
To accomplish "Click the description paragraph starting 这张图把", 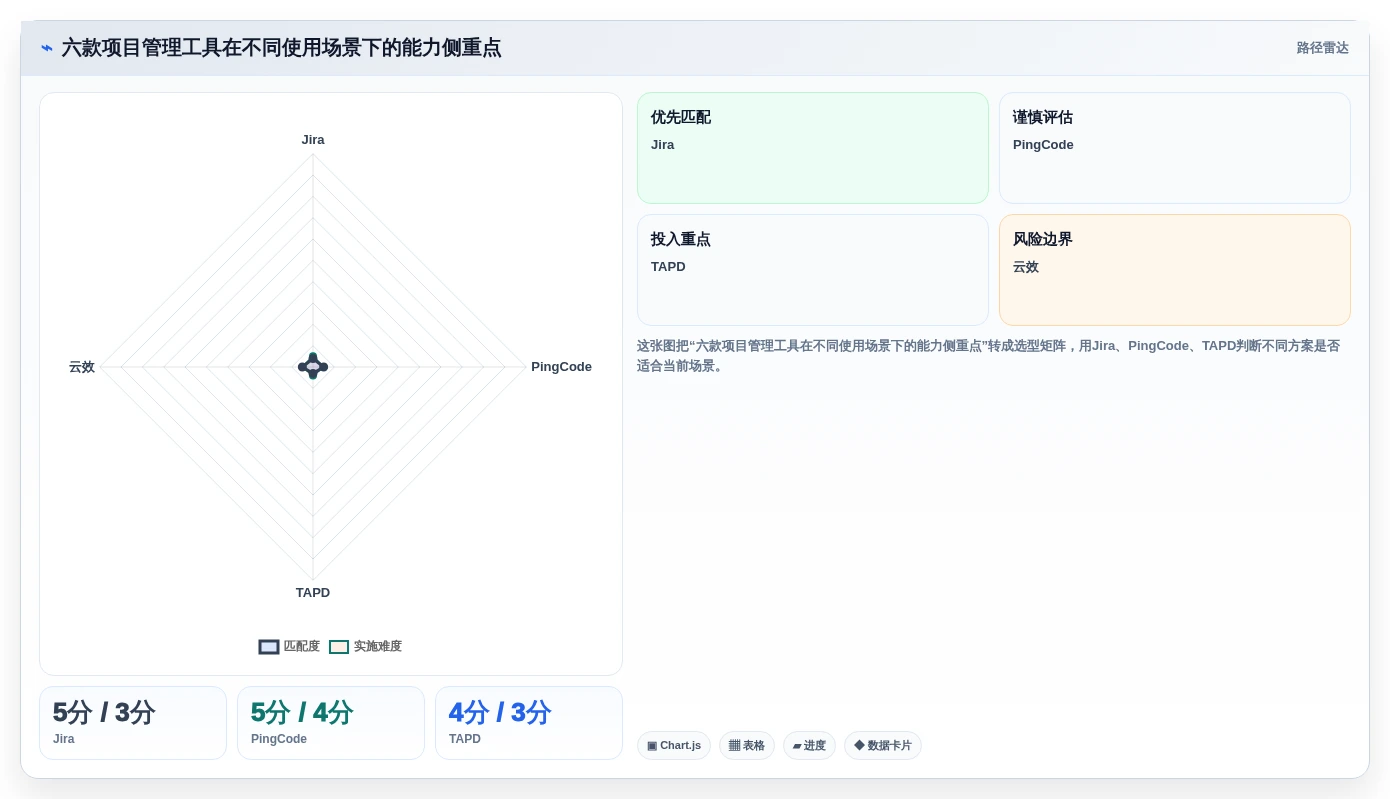I will 988,356.
